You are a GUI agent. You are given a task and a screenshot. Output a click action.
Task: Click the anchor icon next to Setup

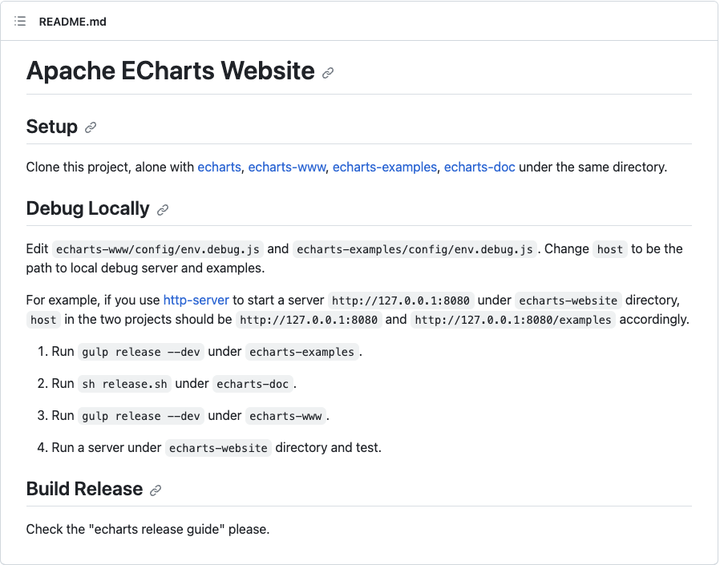[91, 128]
